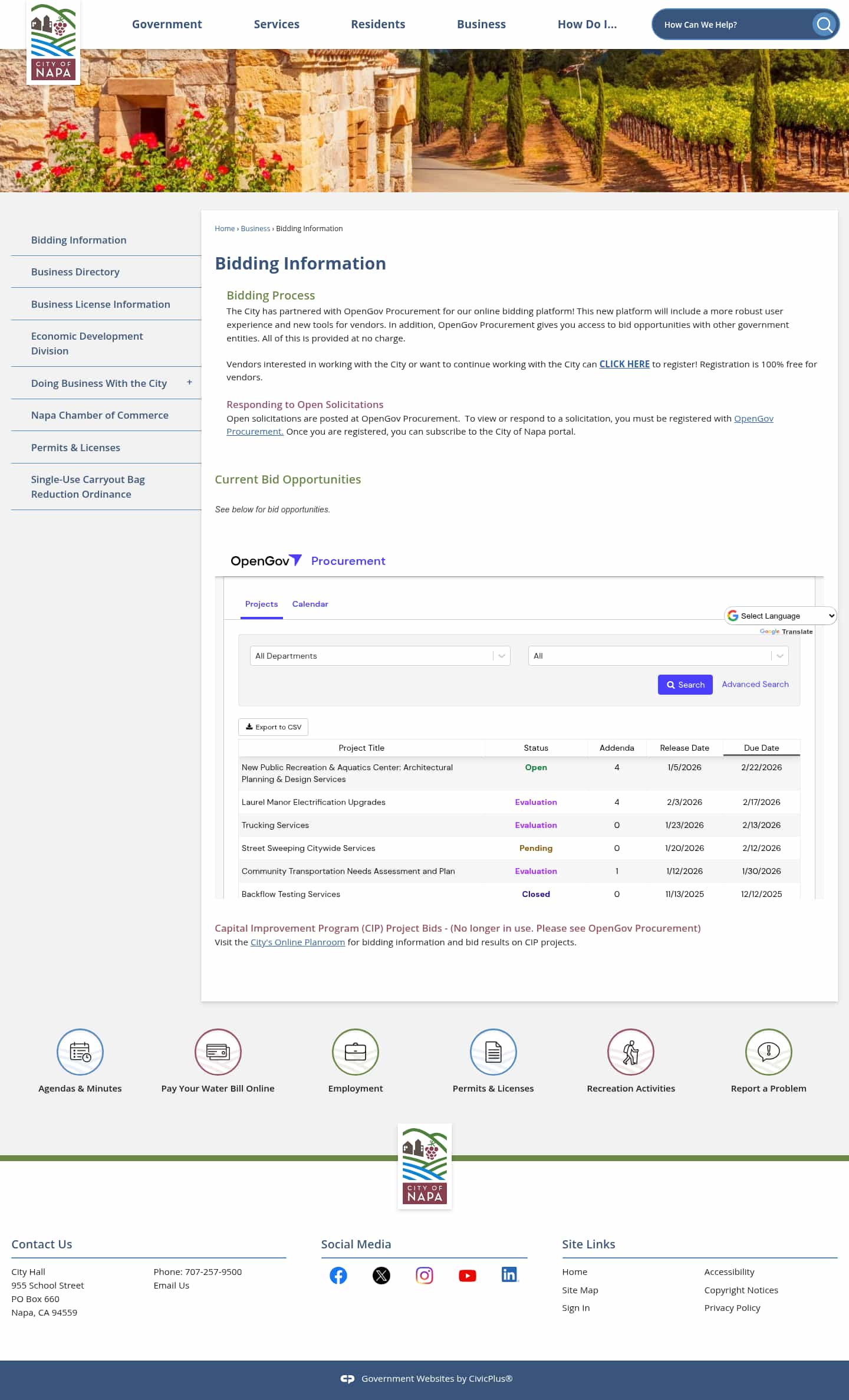Open the X (Twitter) social icon

pos(381,1276)
